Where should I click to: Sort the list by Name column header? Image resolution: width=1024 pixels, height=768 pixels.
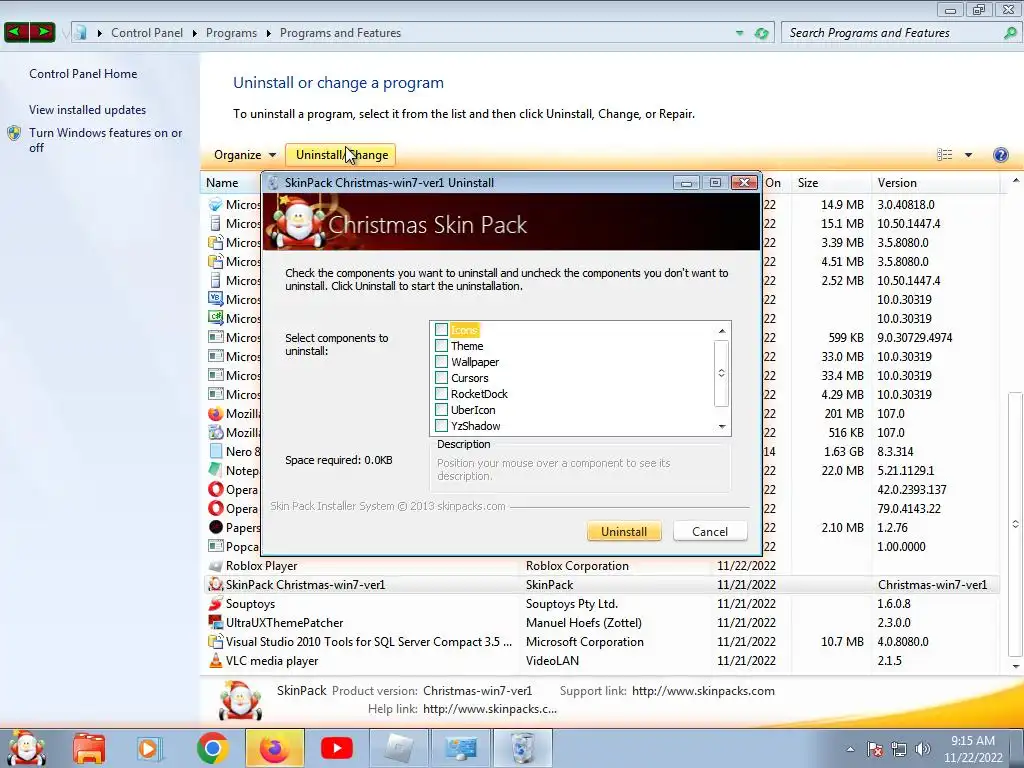tap(222, 183)
